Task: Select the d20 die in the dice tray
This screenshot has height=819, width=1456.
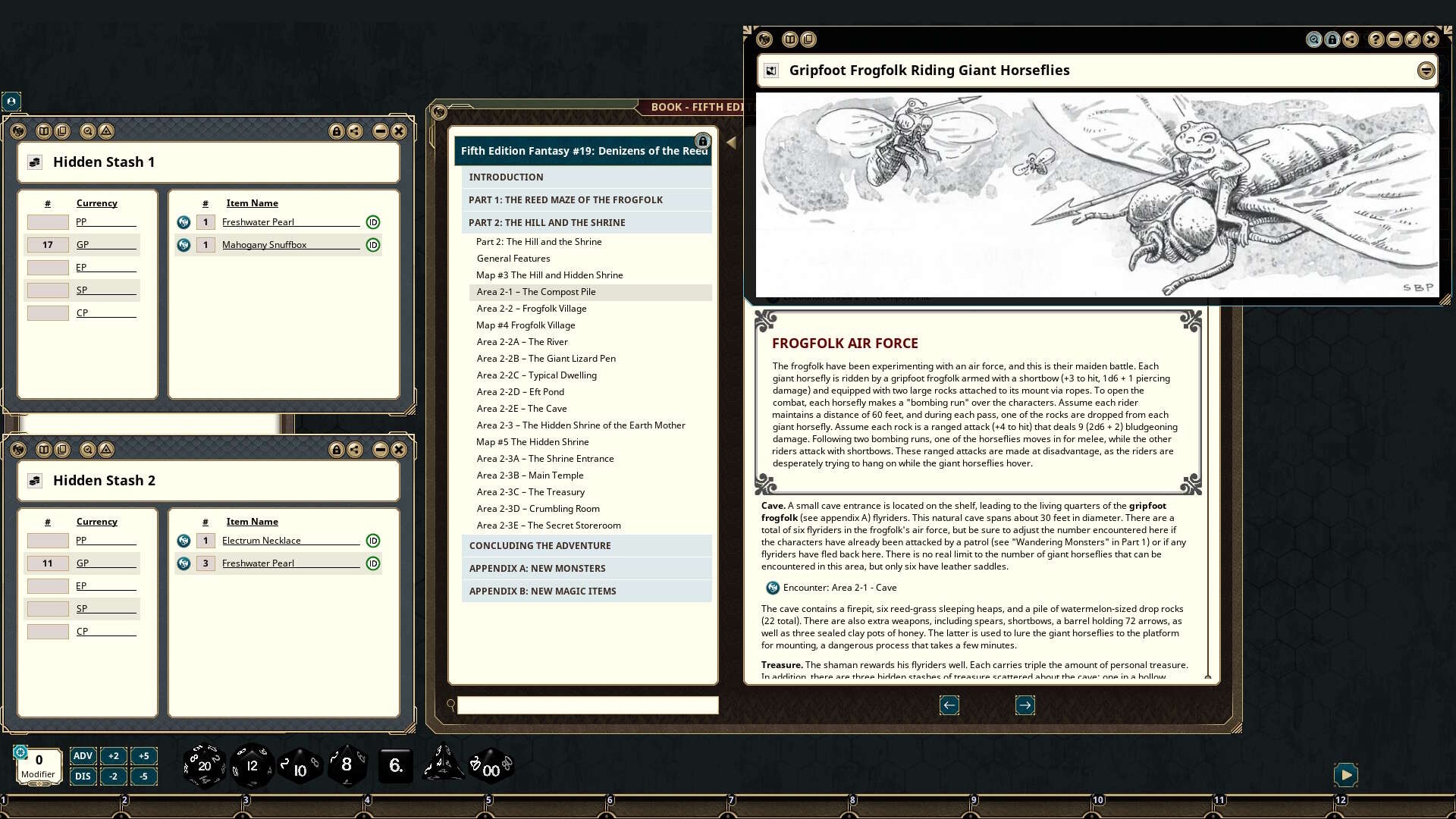Action: 203,766
